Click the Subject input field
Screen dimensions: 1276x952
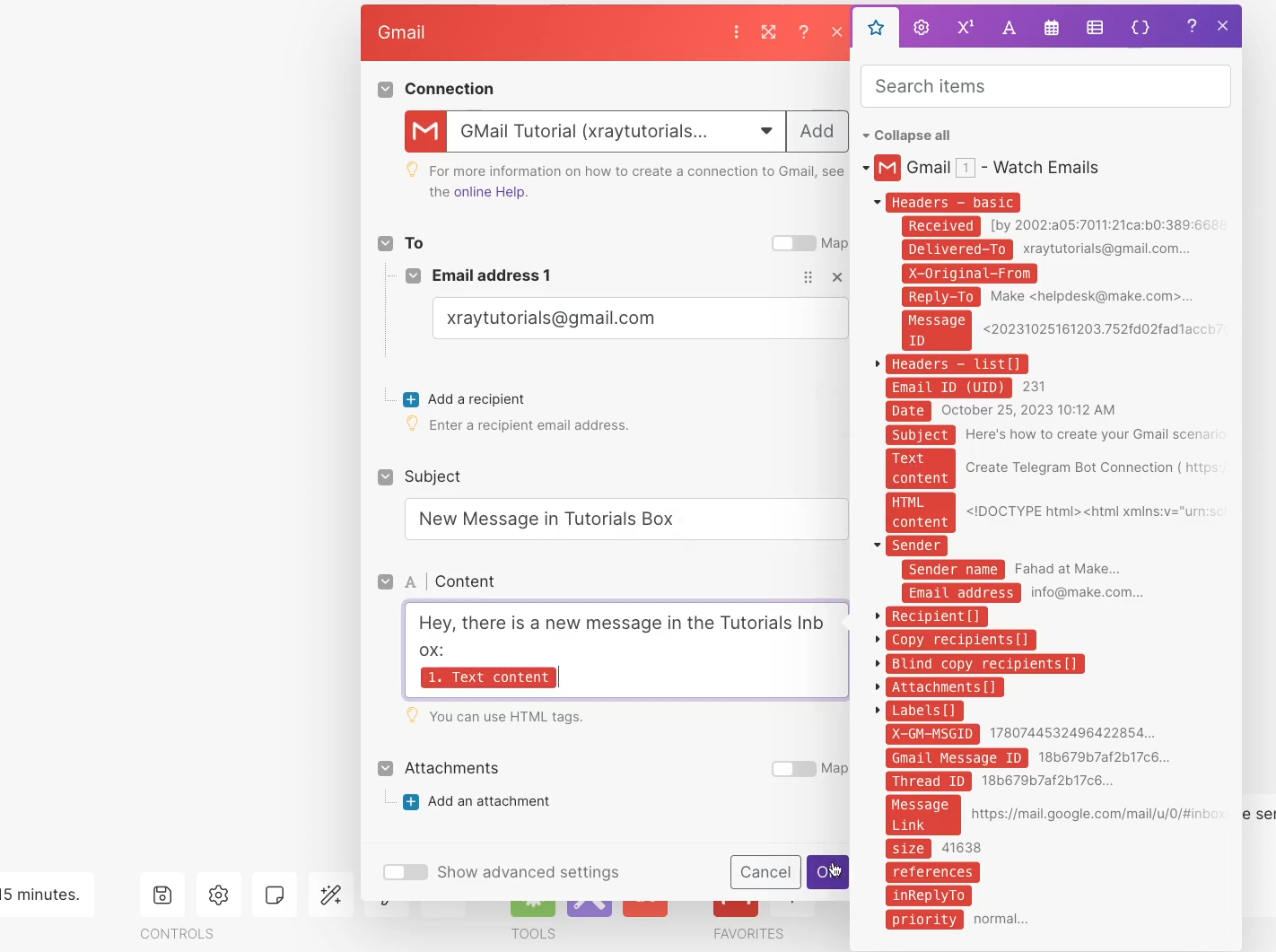626,520
